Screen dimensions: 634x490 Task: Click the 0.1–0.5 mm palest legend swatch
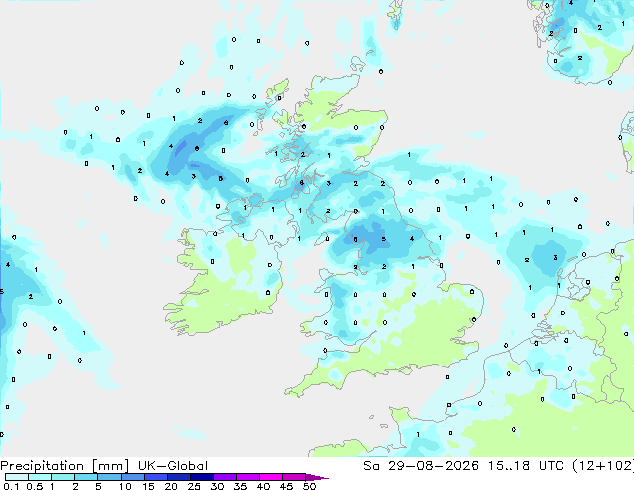point(17,477)
